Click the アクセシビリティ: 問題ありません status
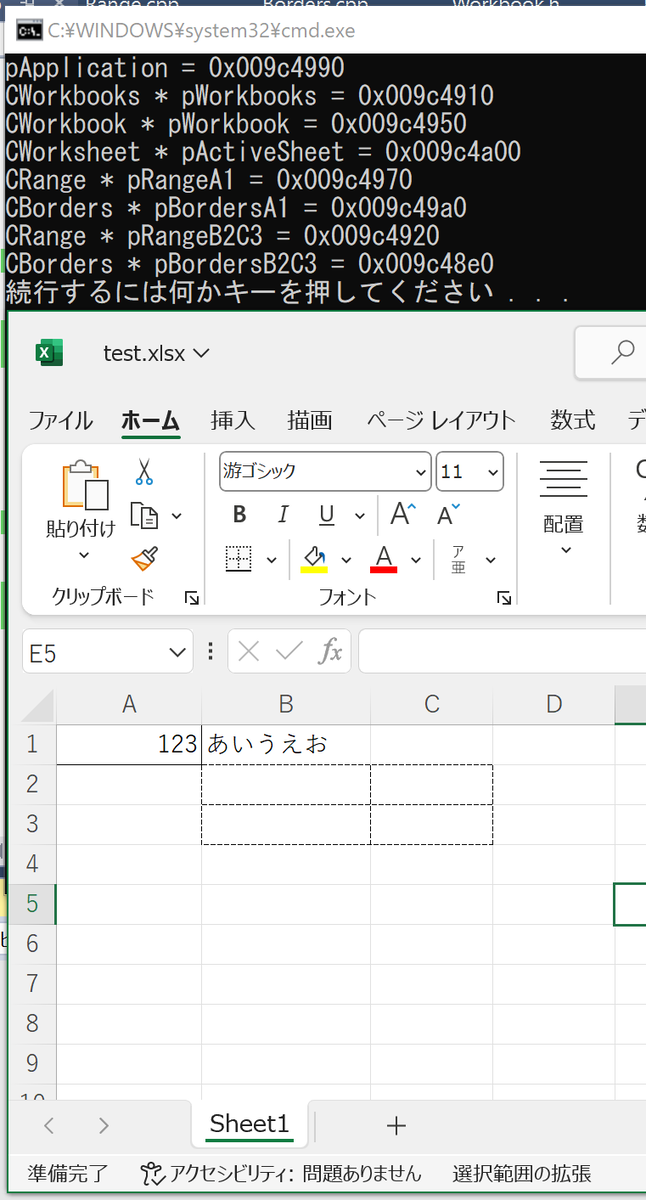Screen dimensions: 646x1200 coord(281,1174)
